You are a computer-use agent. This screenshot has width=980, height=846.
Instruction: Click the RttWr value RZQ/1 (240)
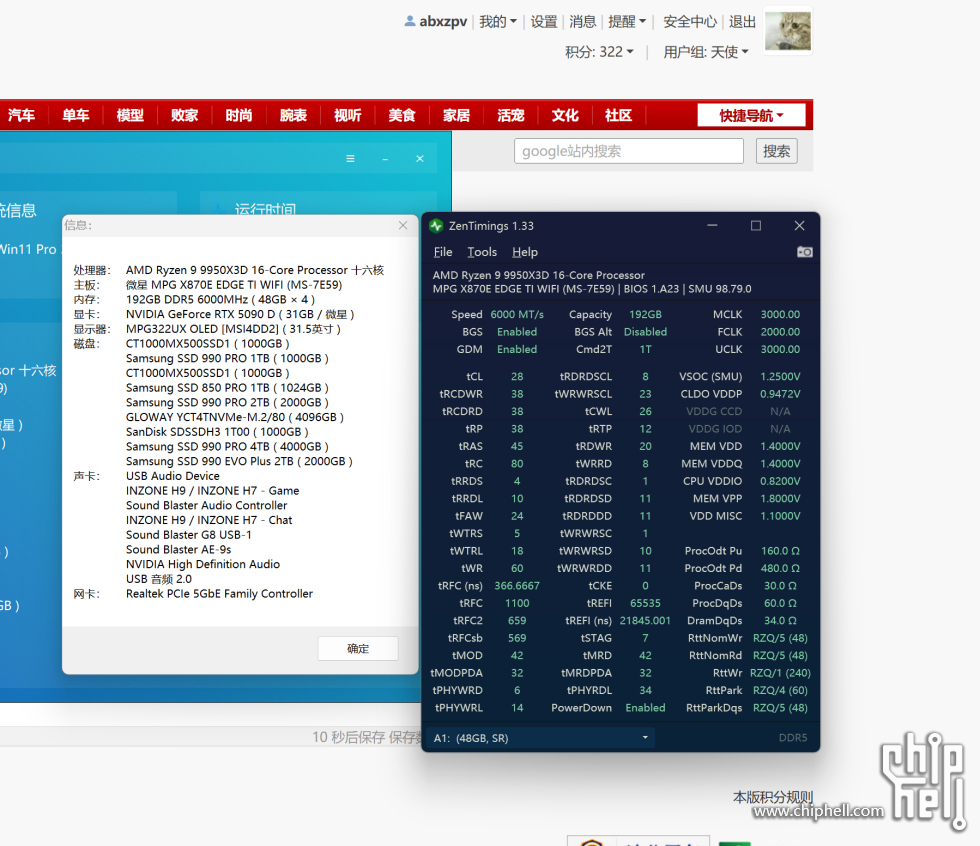pos(780,673)
